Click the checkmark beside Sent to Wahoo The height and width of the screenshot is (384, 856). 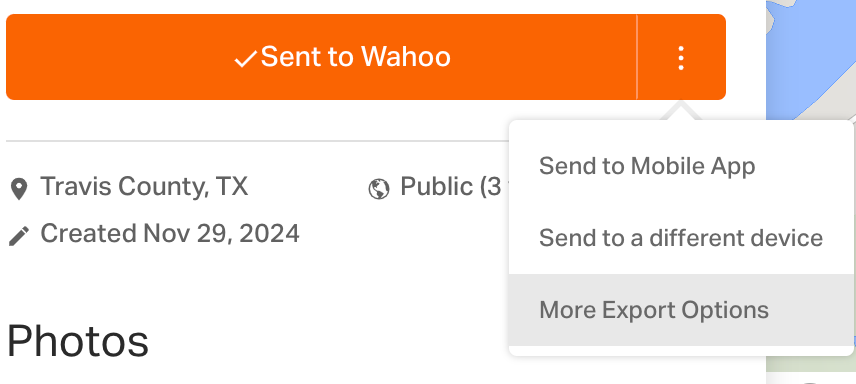click(246, 59)
